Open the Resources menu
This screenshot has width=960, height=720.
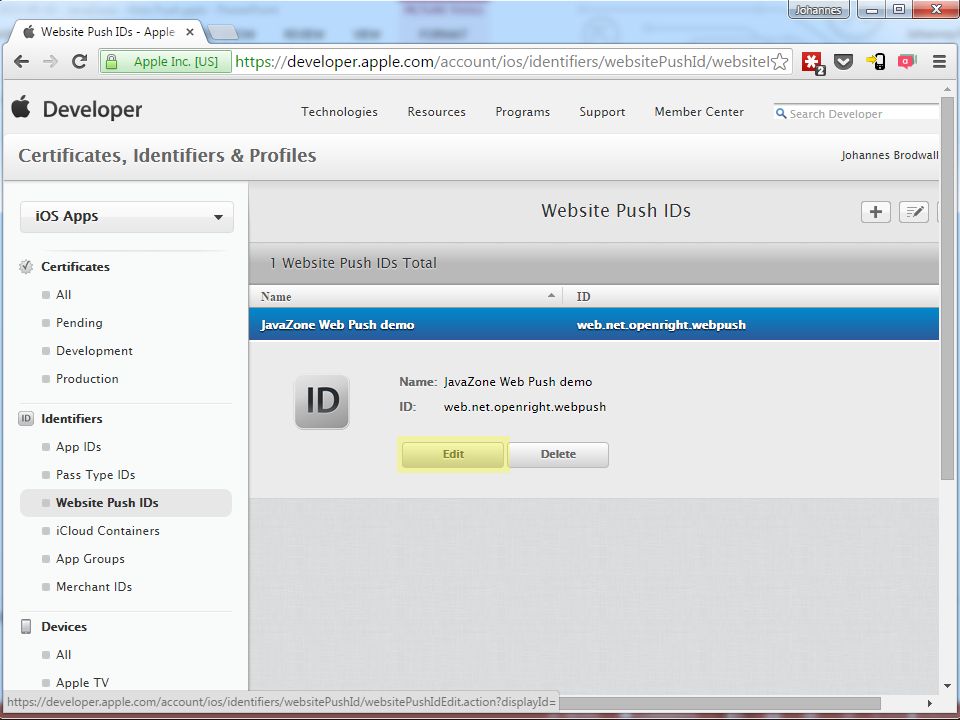(x=437, y=112)
